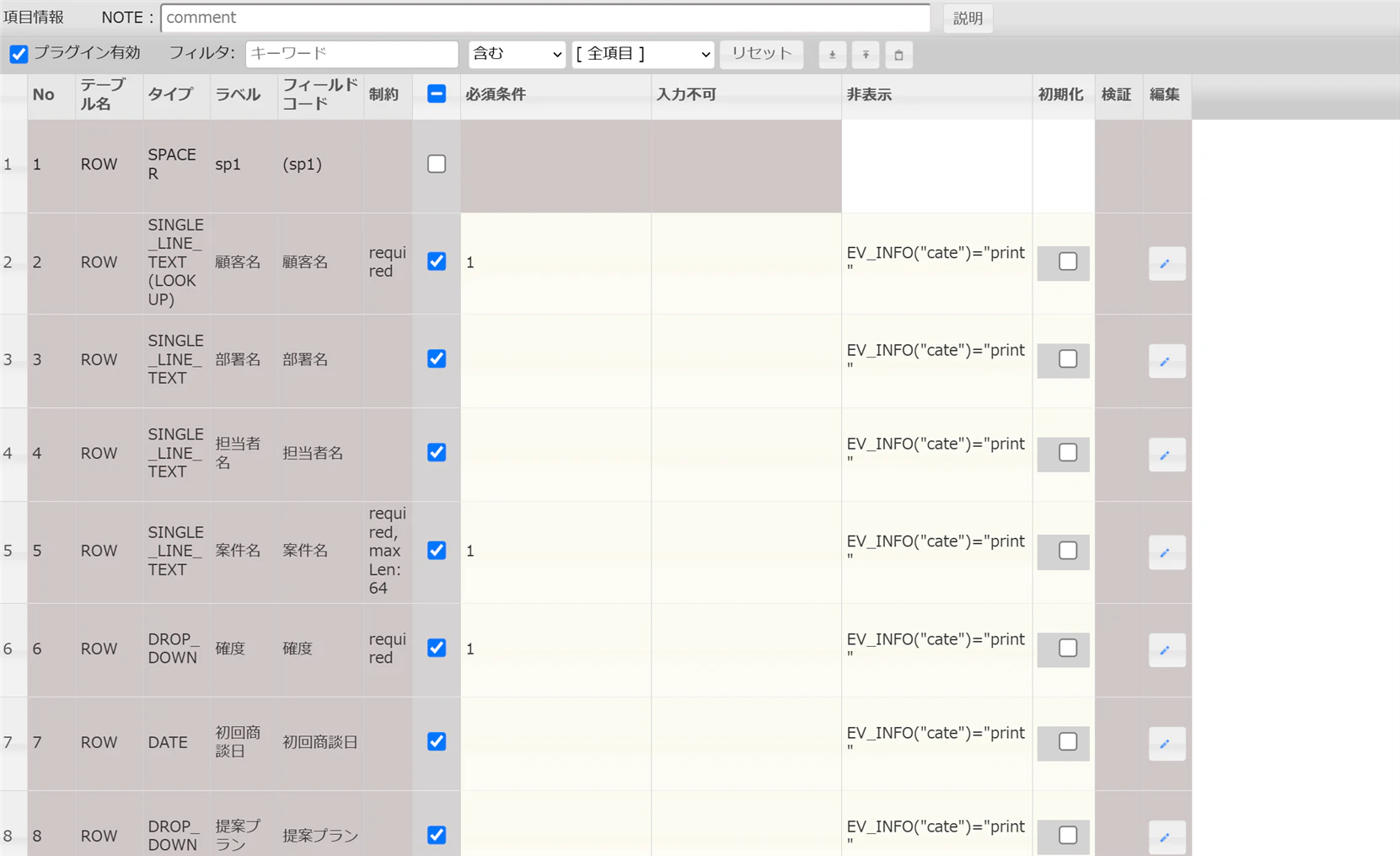Click the 必須条件 cell of the 確度 row
Screen dimensions: 1400x856
pyautogui.click(x=555, y=650)
